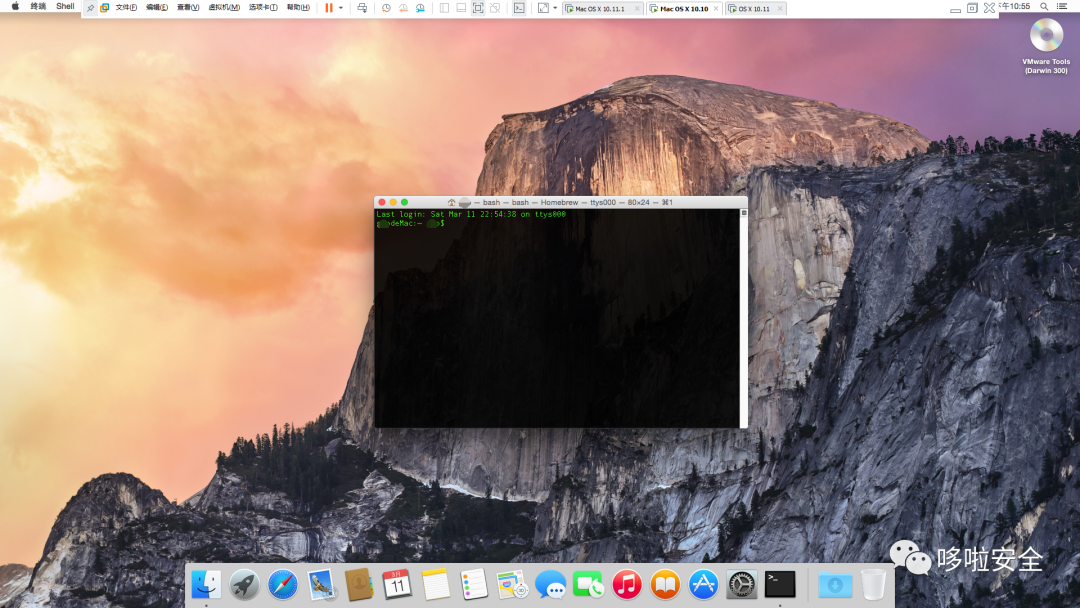
Task: Open the VMware Tools disc on desktop
Action: click(1046, 34)
